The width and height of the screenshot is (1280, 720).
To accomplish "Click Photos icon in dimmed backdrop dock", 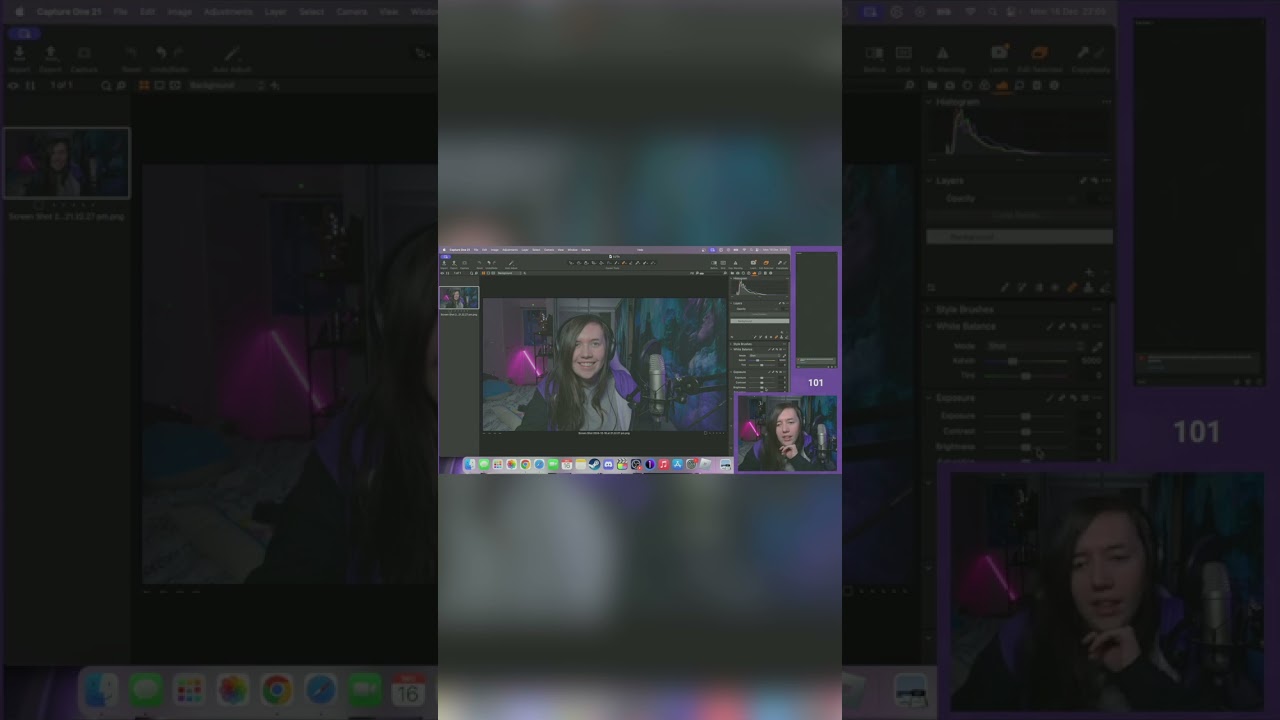I will tap(233, 690).
